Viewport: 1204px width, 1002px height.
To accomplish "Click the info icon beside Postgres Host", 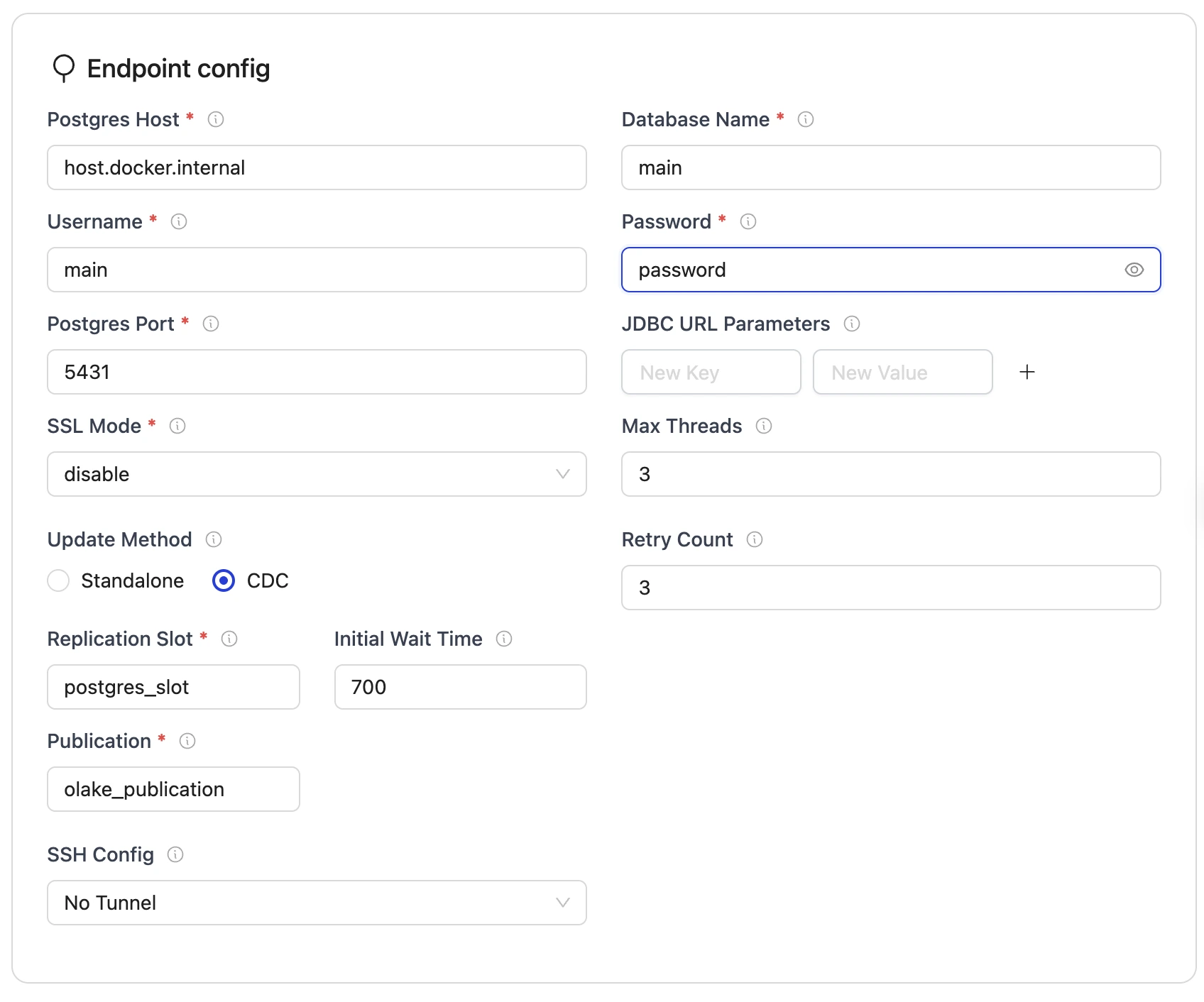I will 216,119.
